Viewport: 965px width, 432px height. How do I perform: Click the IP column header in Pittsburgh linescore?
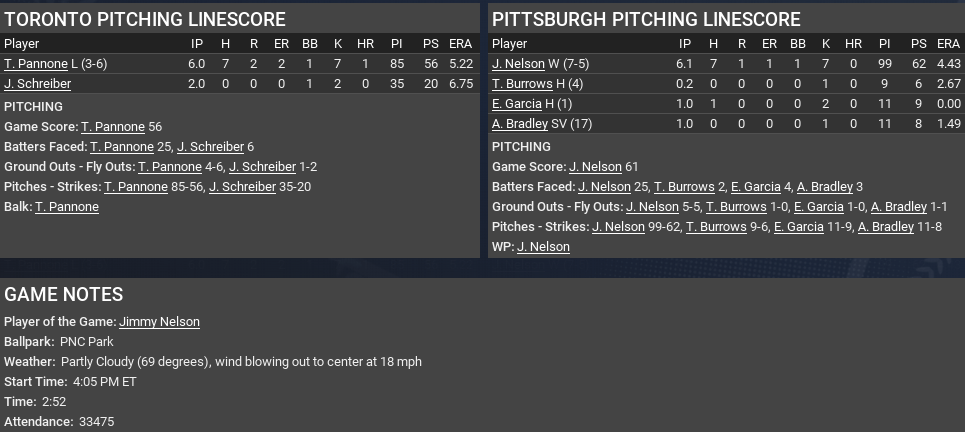click(685, 44)
